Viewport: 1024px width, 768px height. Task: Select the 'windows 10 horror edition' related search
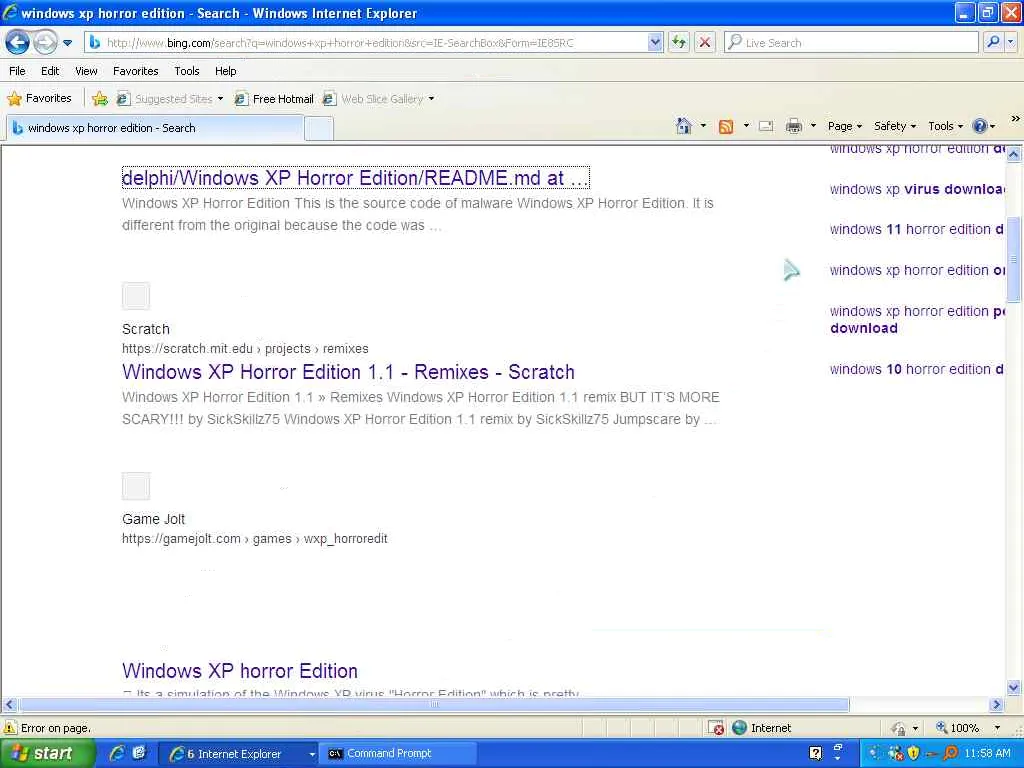(x=917, y=369)
